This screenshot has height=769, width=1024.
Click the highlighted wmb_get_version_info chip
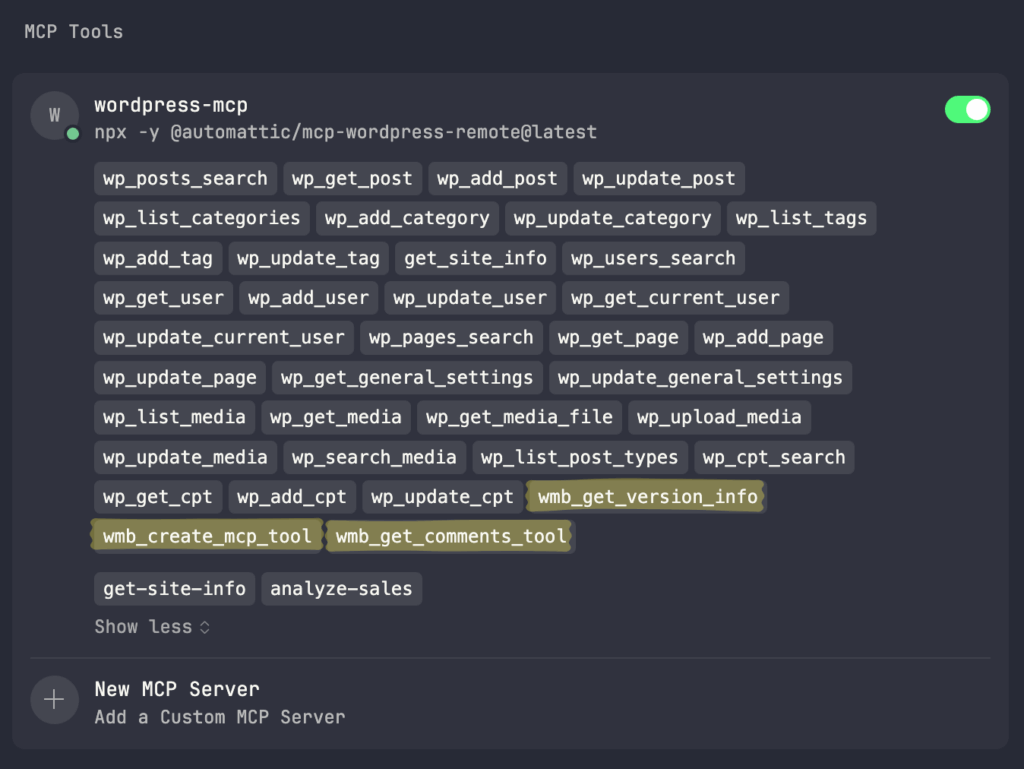tap(647, 497)
